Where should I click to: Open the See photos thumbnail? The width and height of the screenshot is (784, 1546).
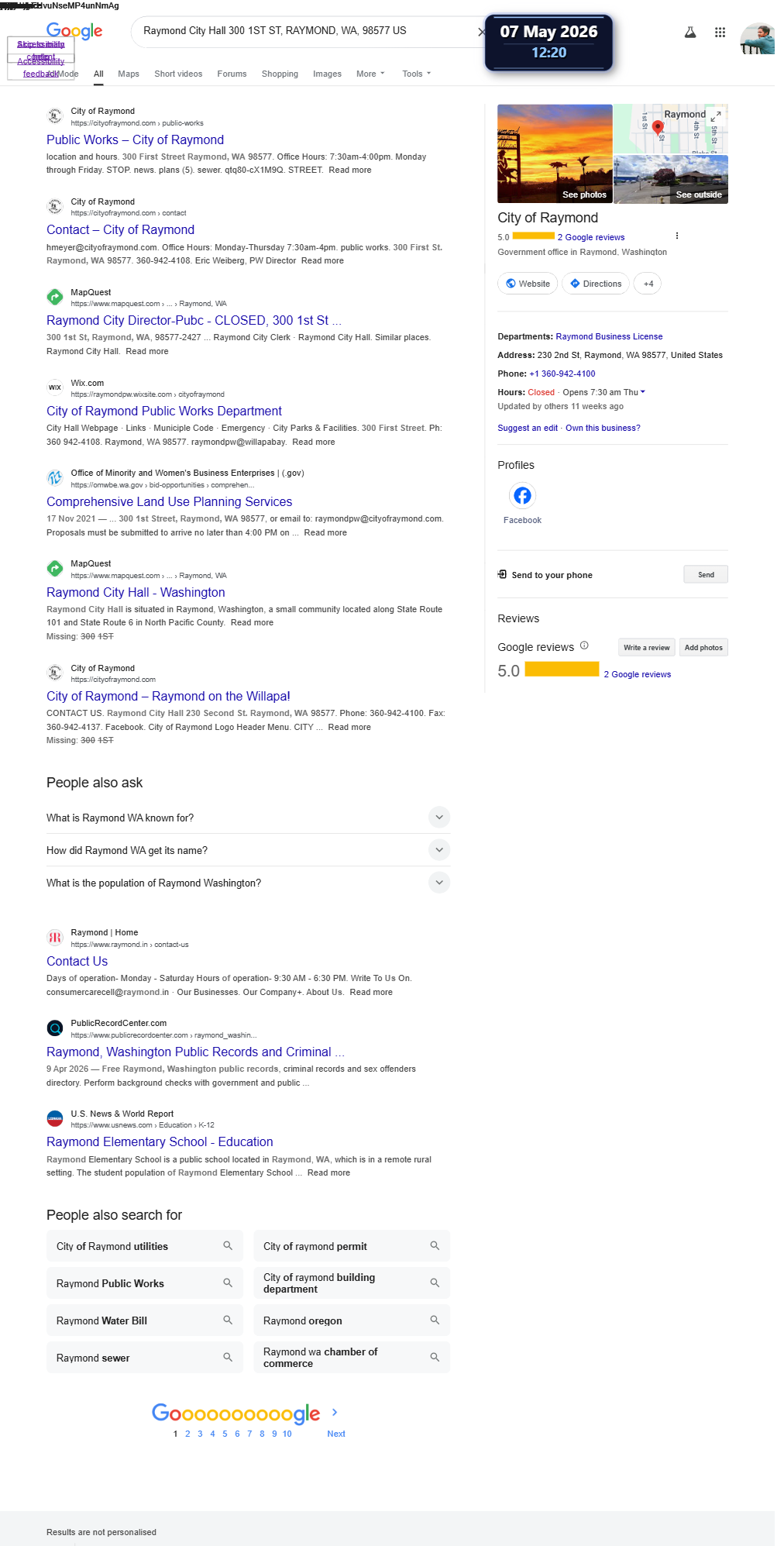pos(555,153)
